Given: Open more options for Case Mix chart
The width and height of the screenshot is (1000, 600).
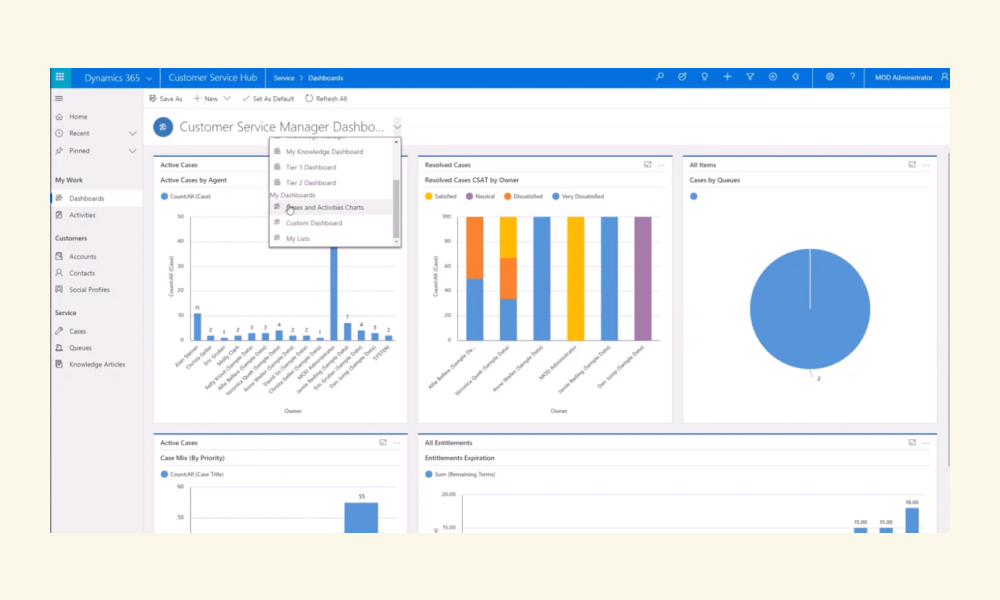Looking at the screenshot, I should pos(397,443).
